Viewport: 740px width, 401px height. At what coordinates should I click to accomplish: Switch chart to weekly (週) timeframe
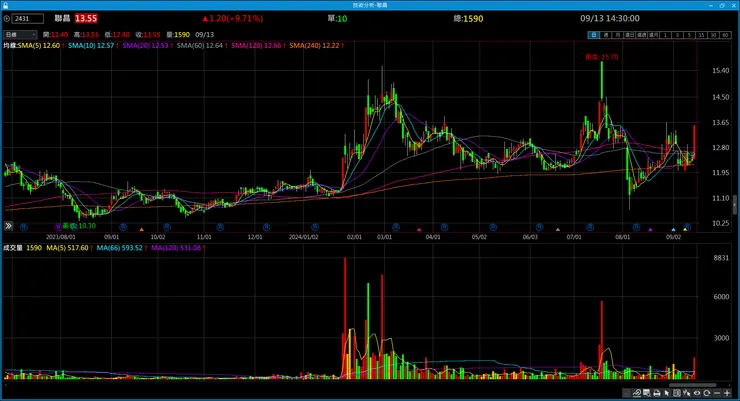pos(606,35)
